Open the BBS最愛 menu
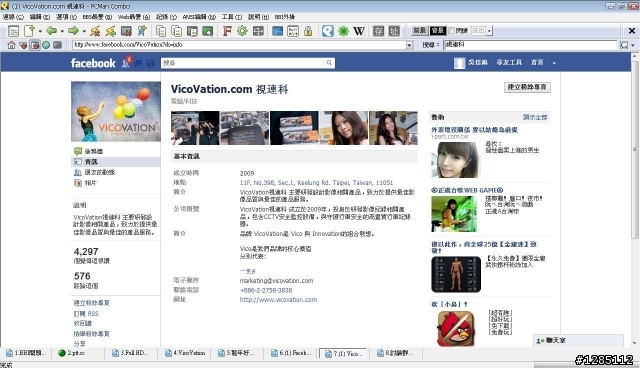Screen dimensions: 640x368 [x=97, y=17]
